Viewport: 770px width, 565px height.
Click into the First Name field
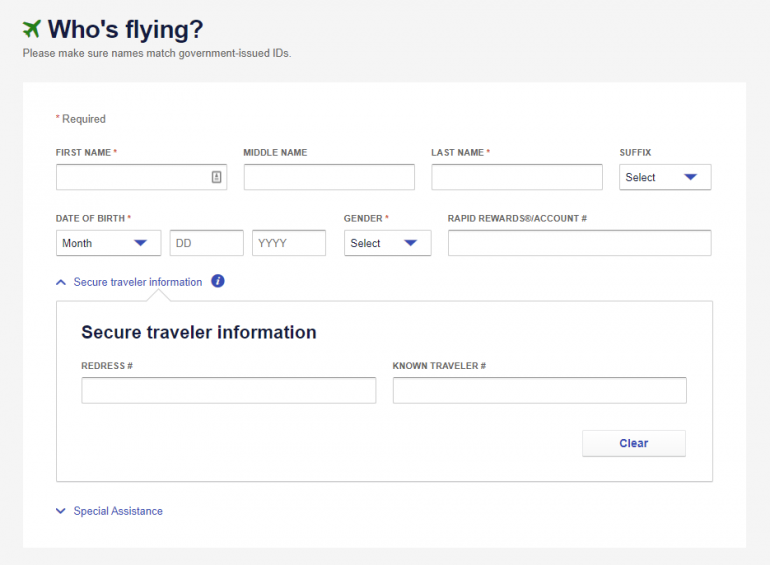130,177
